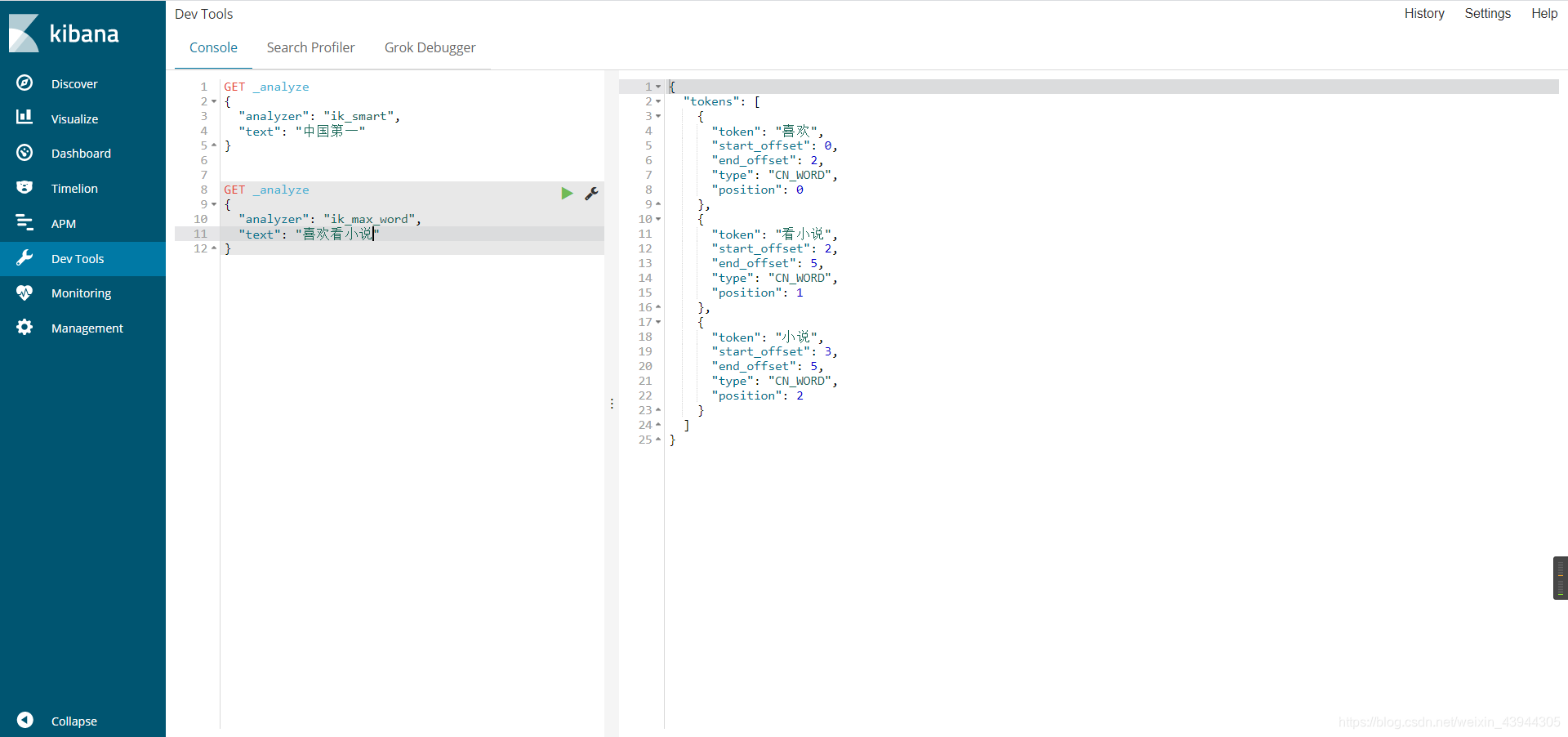Screen dimensions: 1568x737
Task: Fold response line 17 token object
Action: [658, 322]
